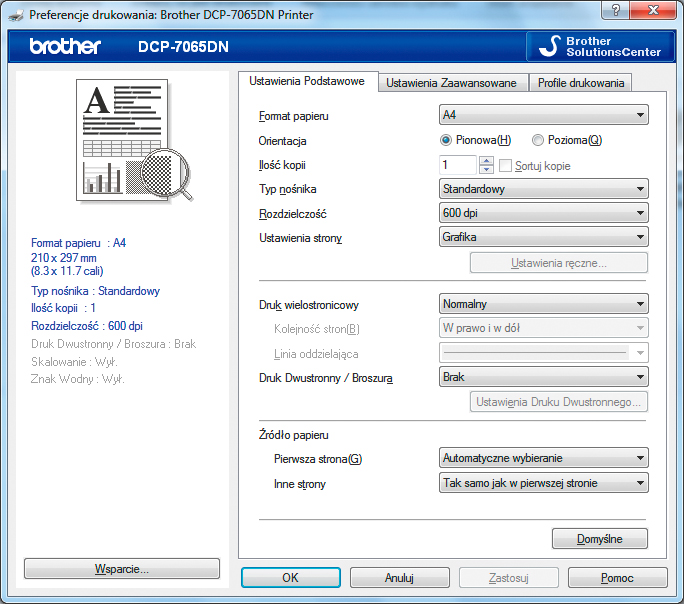Screen dimensions: 684x604
Task: Click the Brother Solutions Center logo button
Action: point(600,46)
